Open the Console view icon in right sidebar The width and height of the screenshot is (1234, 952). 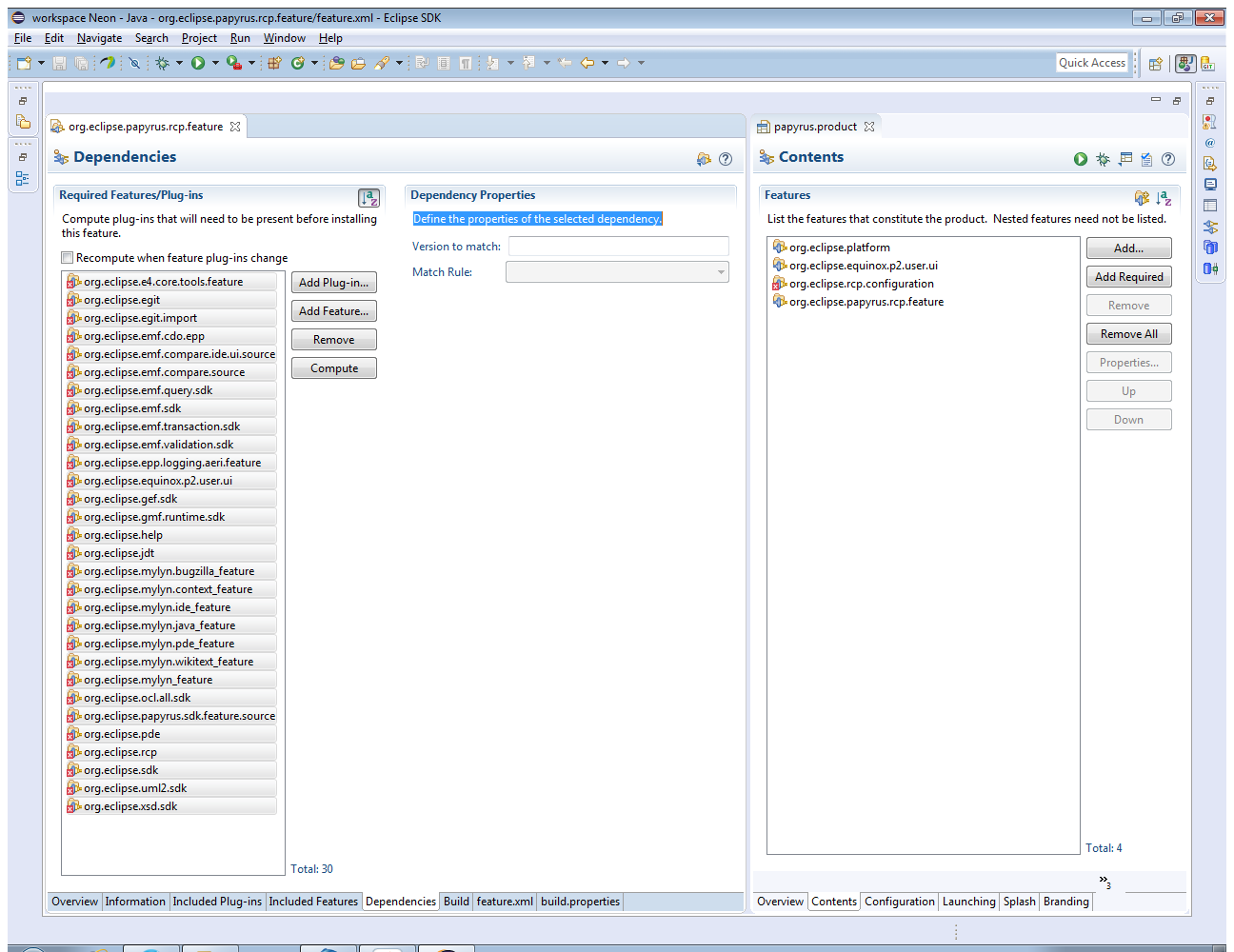pyautogui.click(x=1210, y=185)
